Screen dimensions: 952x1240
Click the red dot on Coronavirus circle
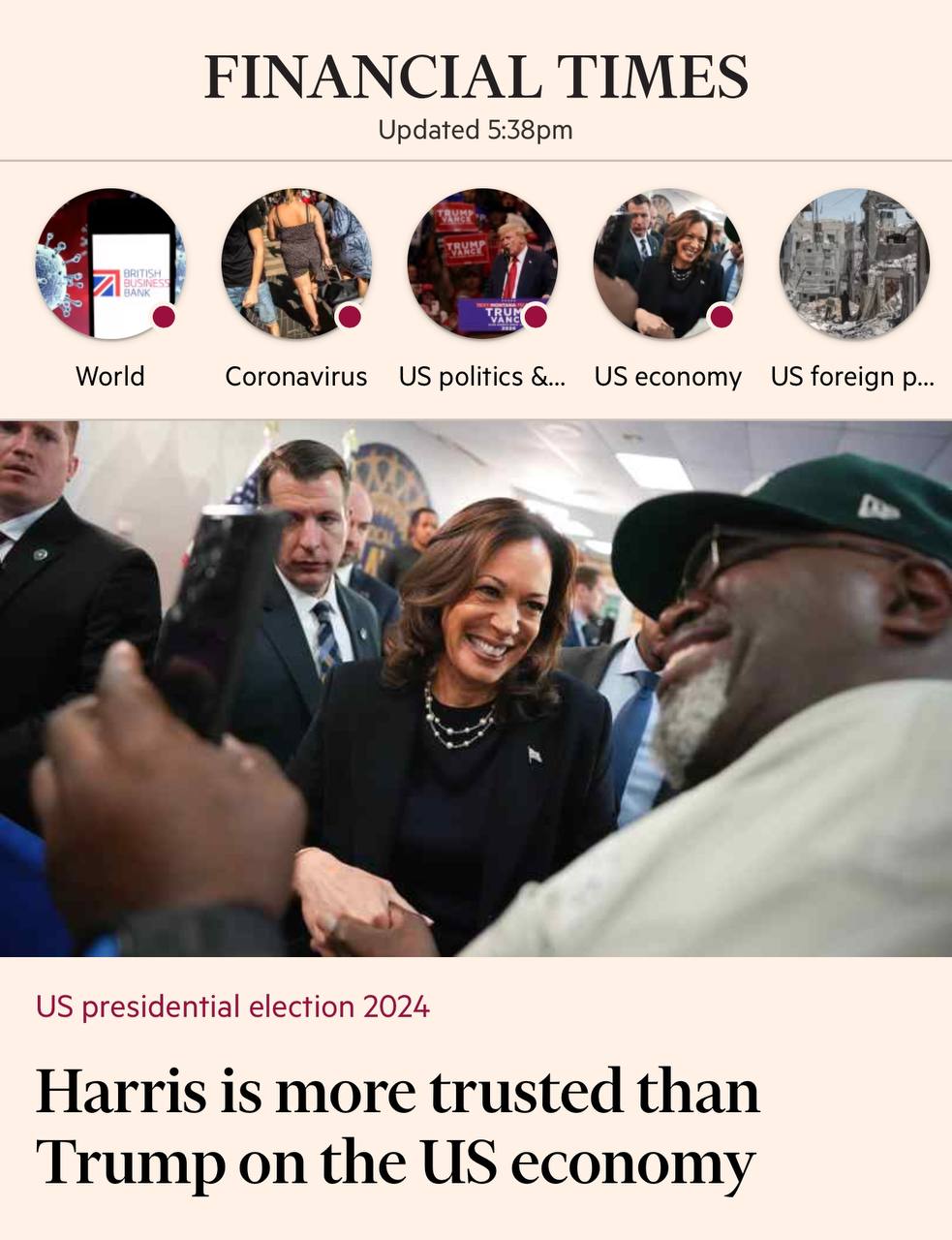[350, 317]
